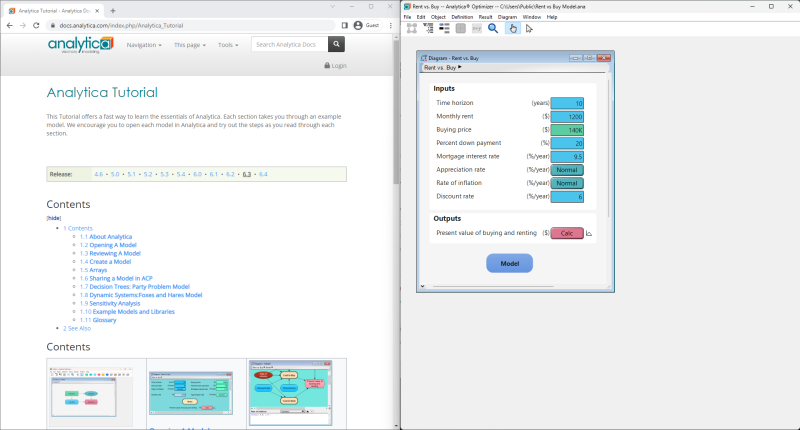Click the Search Analytica Docs field
800x430 pixels.
[289, 44]
